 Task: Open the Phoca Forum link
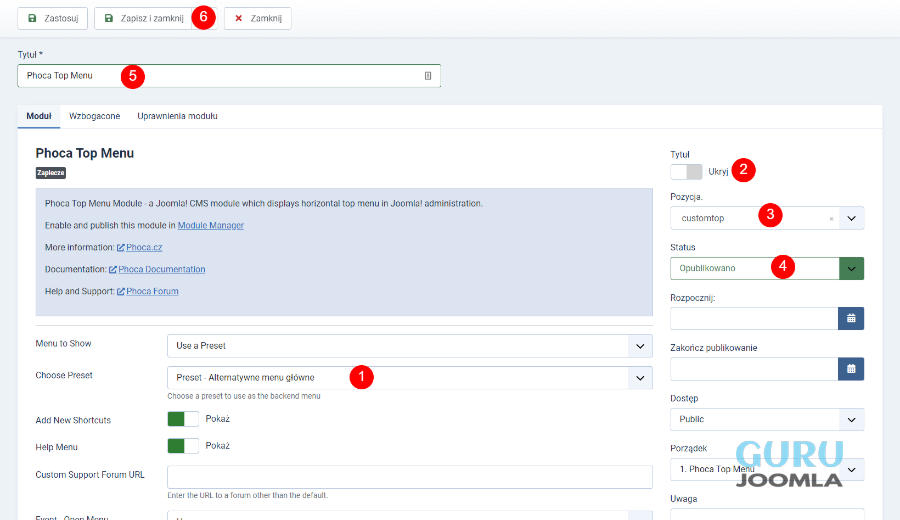coord(152,292)
